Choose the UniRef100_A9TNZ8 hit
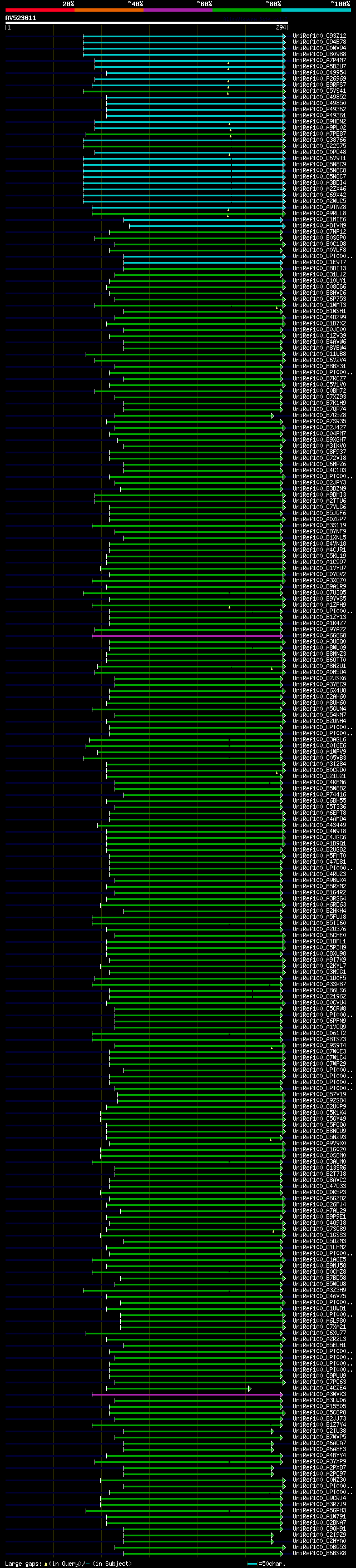The width and height of the screenshot is (356, 1568). [x=319, y=207]
